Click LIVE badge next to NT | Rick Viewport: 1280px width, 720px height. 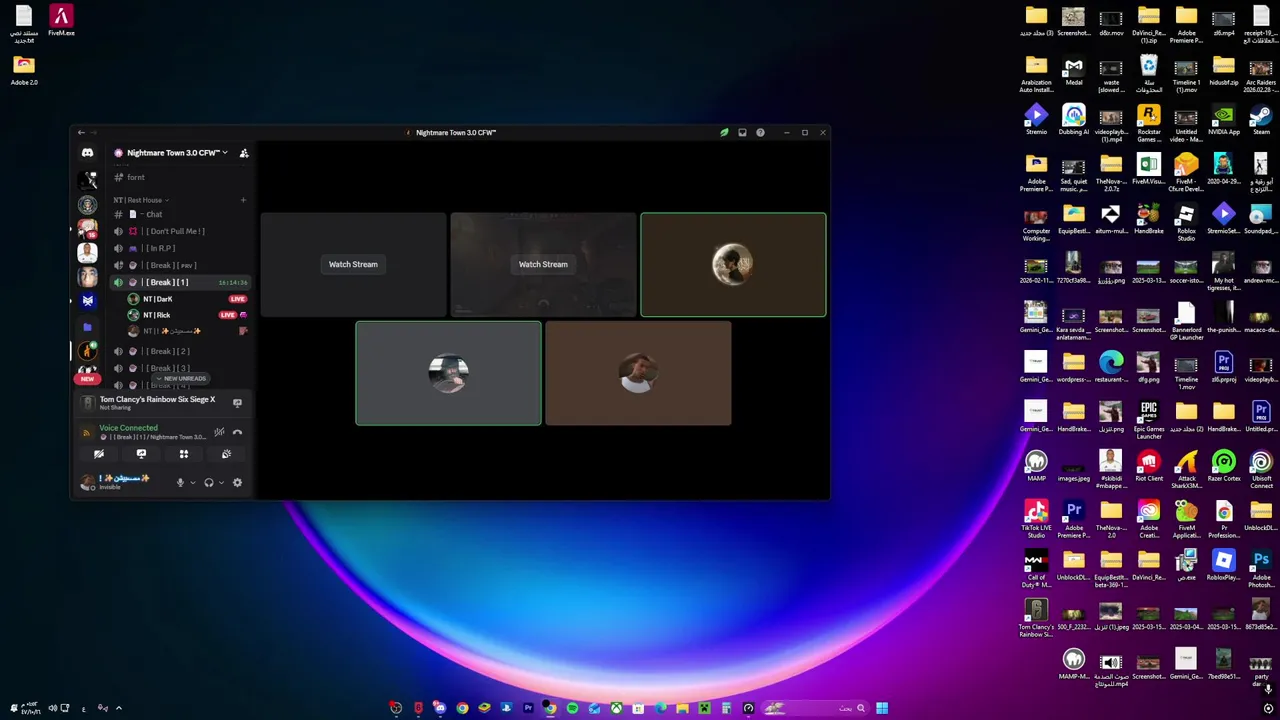(x=228, y=315)
